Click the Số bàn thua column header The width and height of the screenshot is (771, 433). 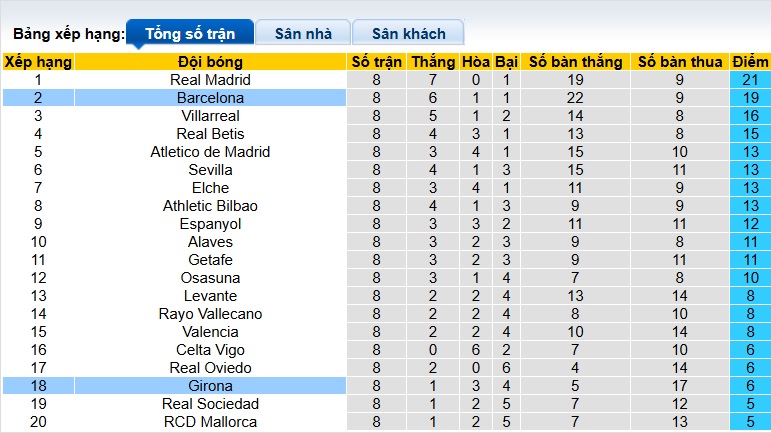(679, 62)
